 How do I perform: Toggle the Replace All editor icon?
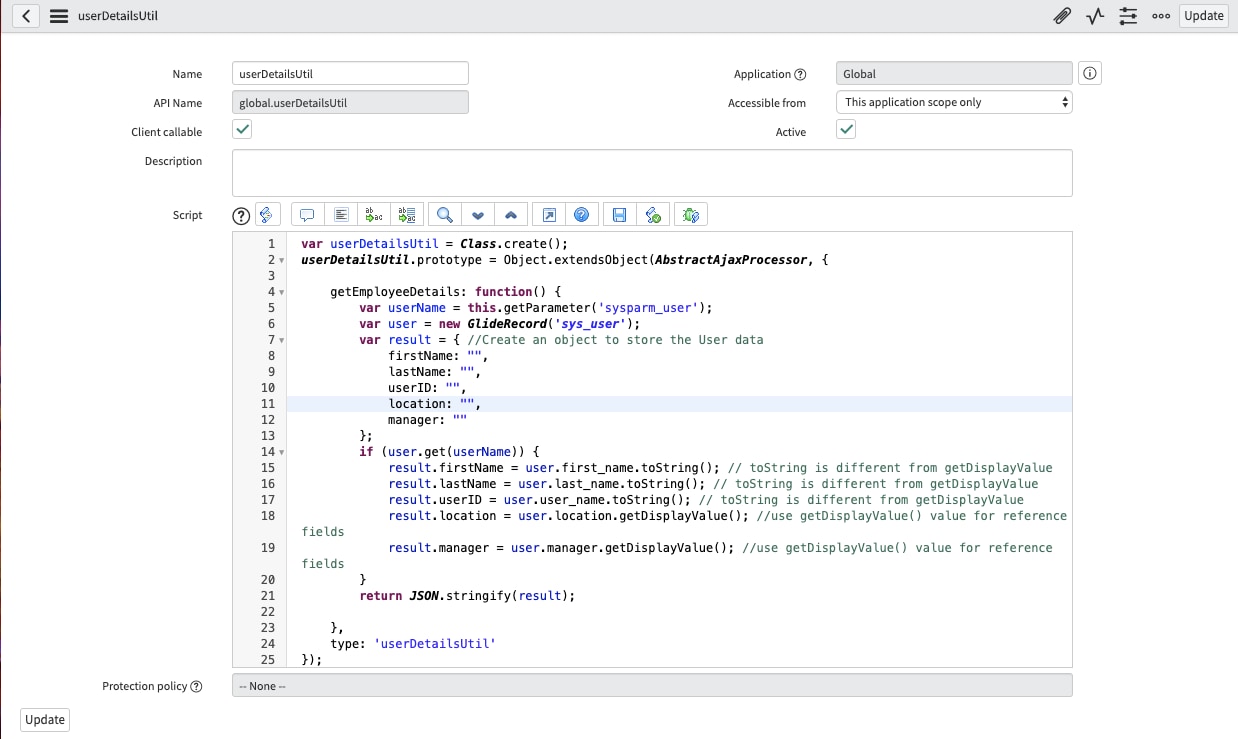[406, 214]
